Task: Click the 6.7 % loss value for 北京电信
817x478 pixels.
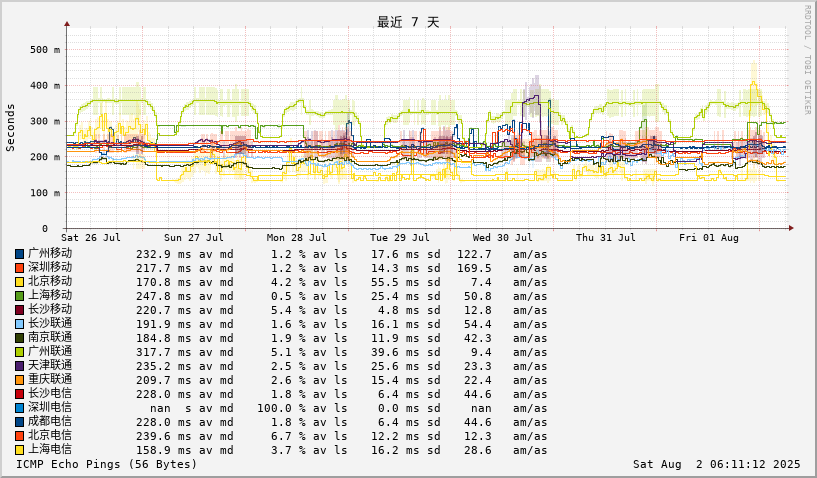Action: (x=288, y=437)
